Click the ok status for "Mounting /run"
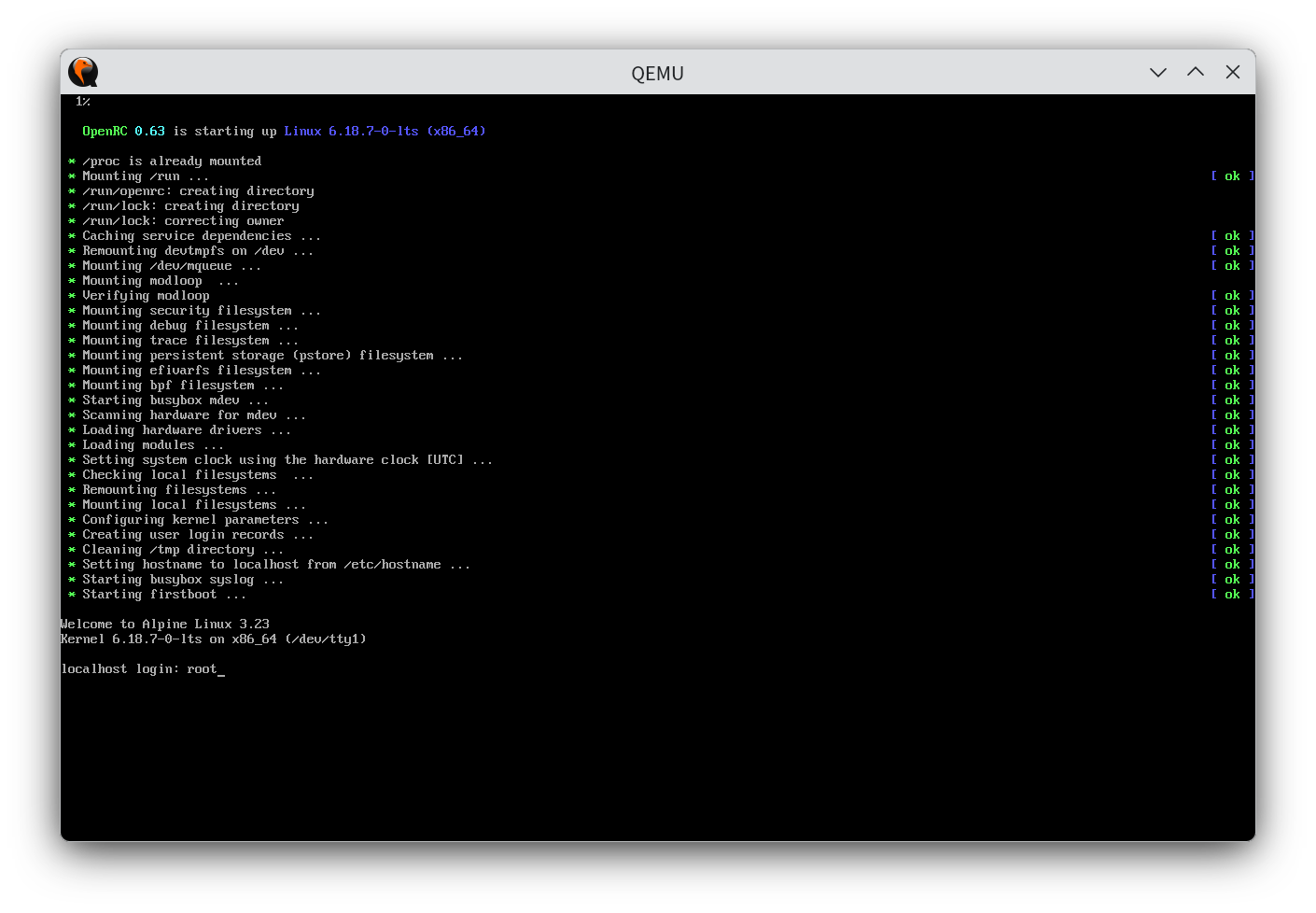Screen dimensions: 1316x913 (1232, 176)
